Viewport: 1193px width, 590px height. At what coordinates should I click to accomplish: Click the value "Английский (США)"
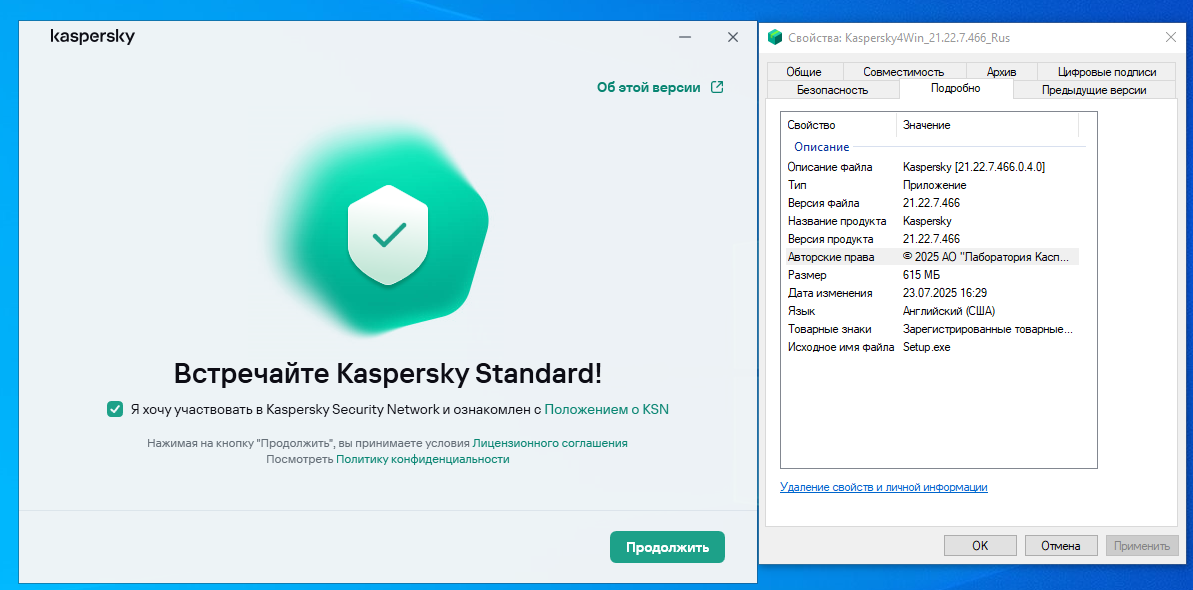(x=949, y=311)
